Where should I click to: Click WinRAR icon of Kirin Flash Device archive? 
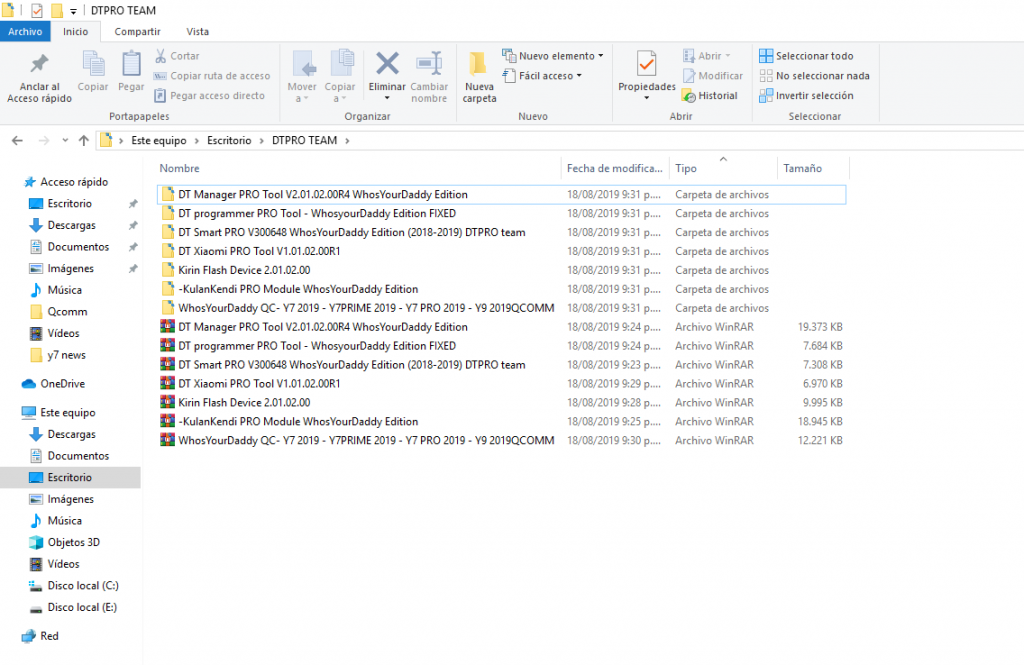point(168,402)
